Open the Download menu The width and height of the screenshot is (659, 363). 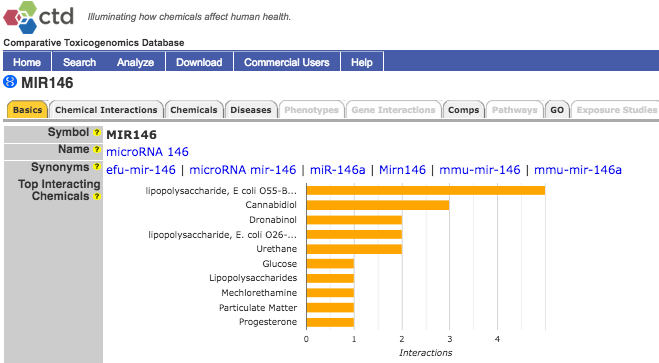199,62
